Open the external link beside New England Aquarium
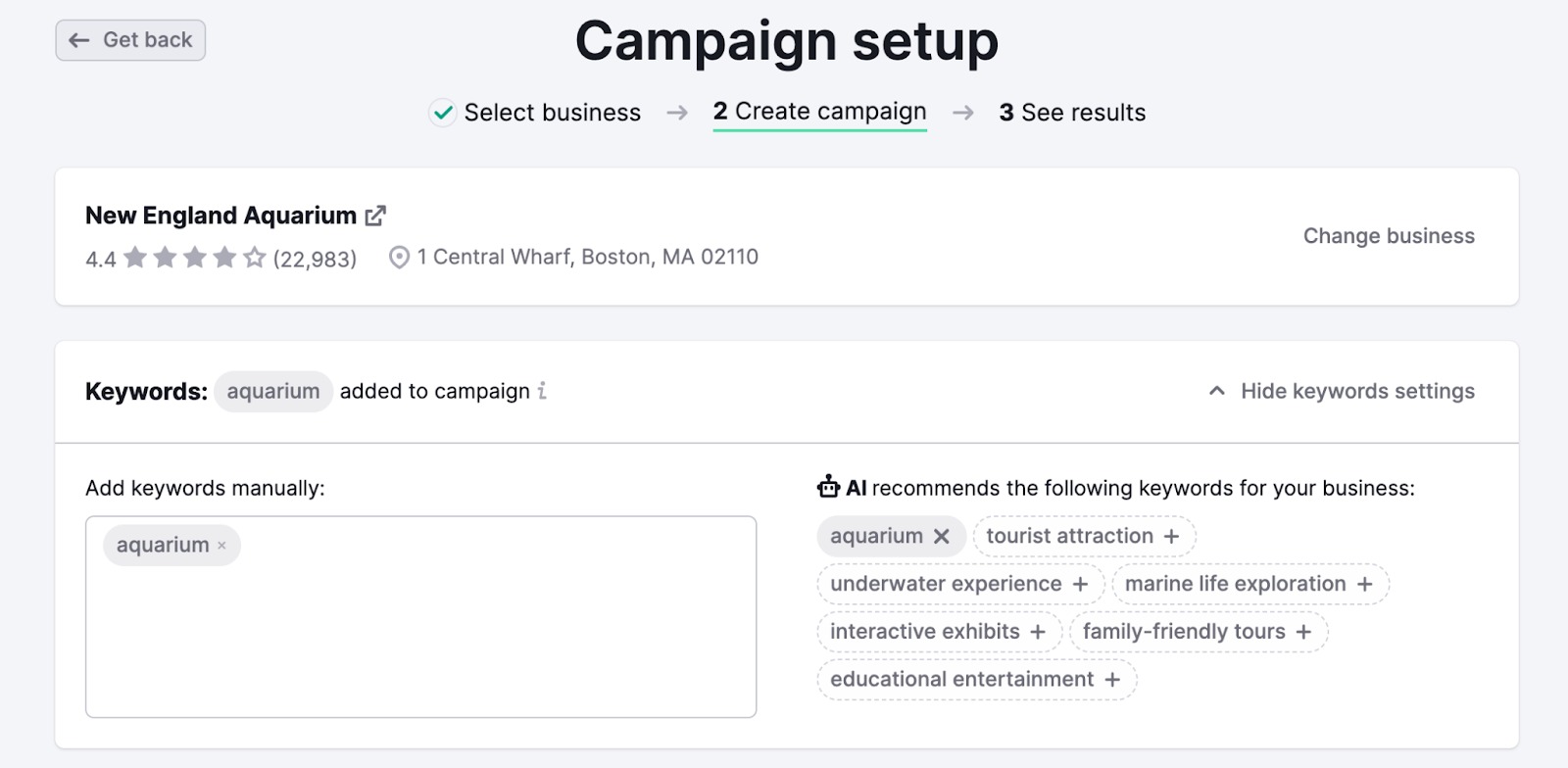The height and width of the screenshot is (768, 1568). click(x=375, y=216)
